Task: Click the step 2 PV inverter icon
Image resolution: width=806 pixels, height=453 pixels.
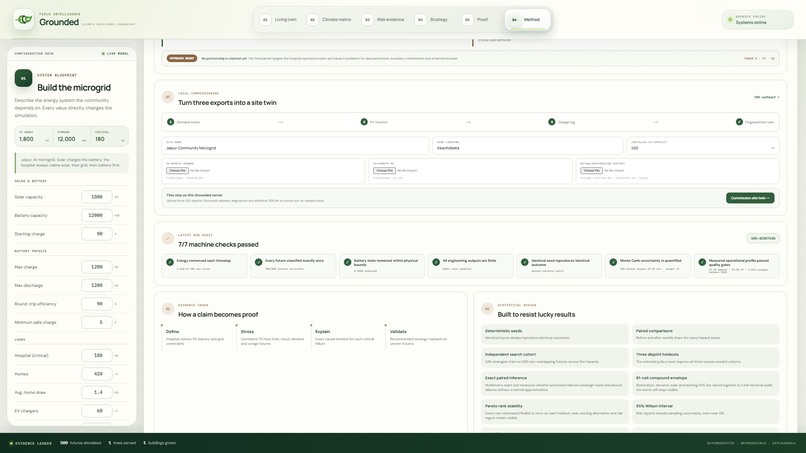Action: pyautogui.click(x=364, y=122)
